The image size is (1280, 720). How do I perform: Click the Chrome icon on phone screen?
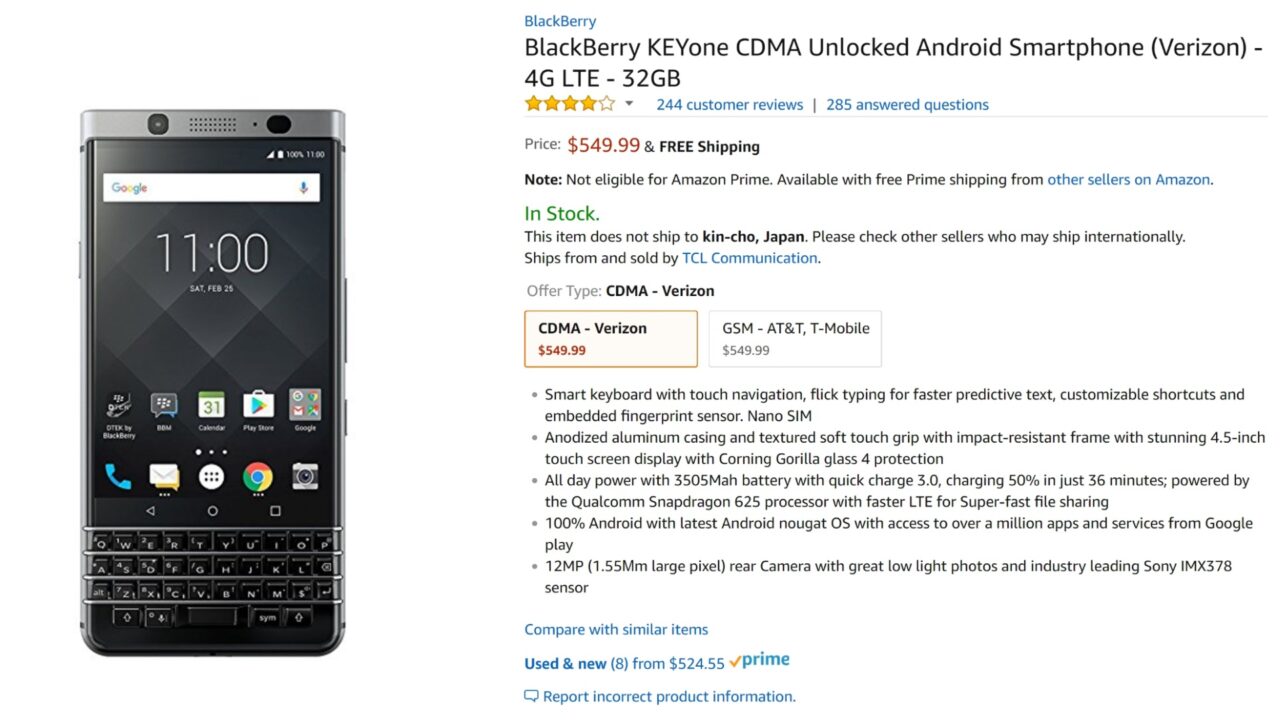[258, 477]
